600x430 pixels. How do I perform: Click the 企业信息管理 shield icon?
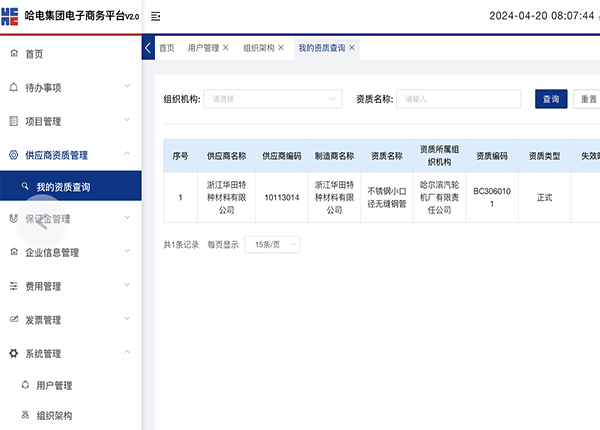(13, 252)
